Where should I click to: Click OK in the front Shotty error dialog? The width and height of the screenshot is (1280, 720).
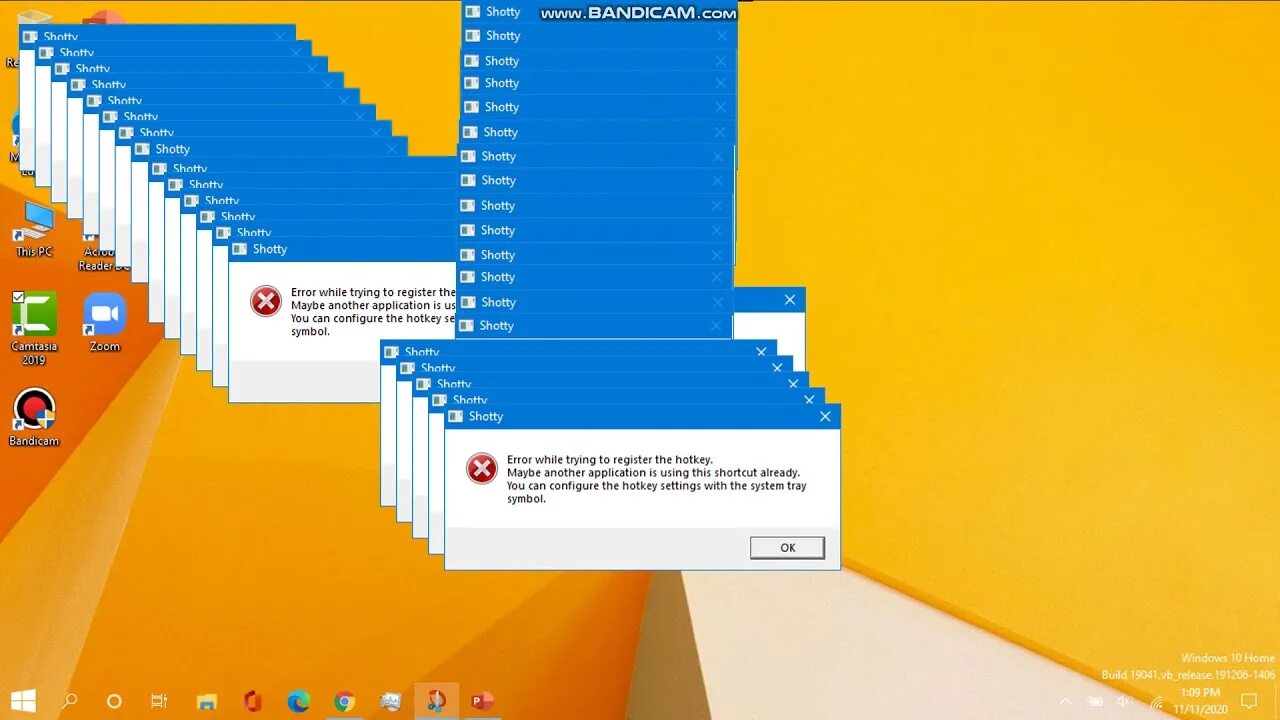pyautogui.click(x=787, y=547)
